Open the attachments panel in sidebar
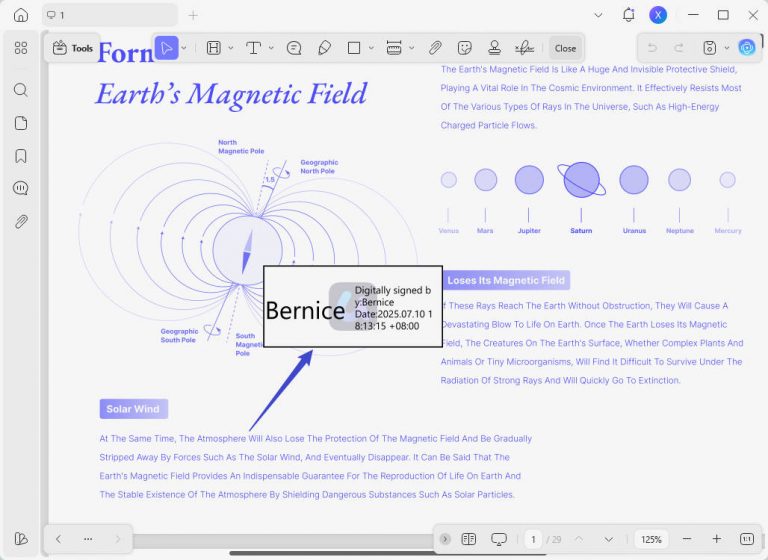 pos(21,221)
